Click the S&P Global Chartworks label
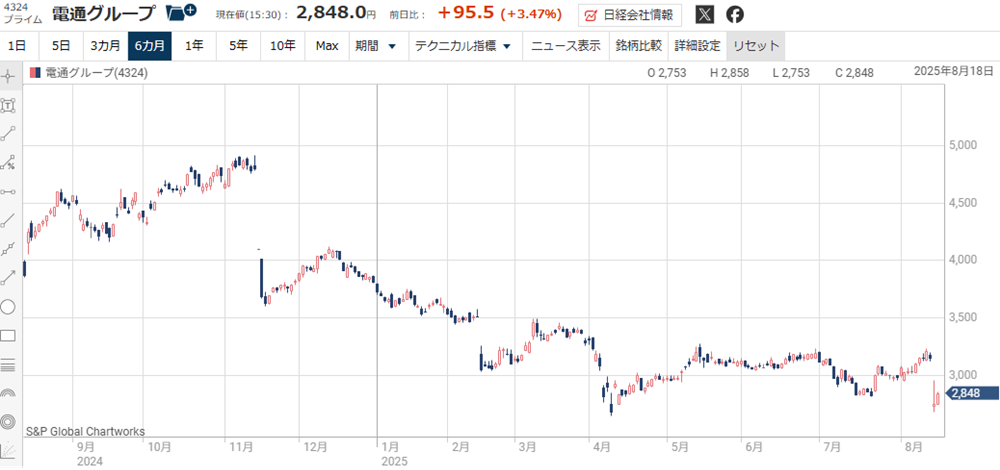The width and height of the screenshot is (1000, 470). [85, 432]
